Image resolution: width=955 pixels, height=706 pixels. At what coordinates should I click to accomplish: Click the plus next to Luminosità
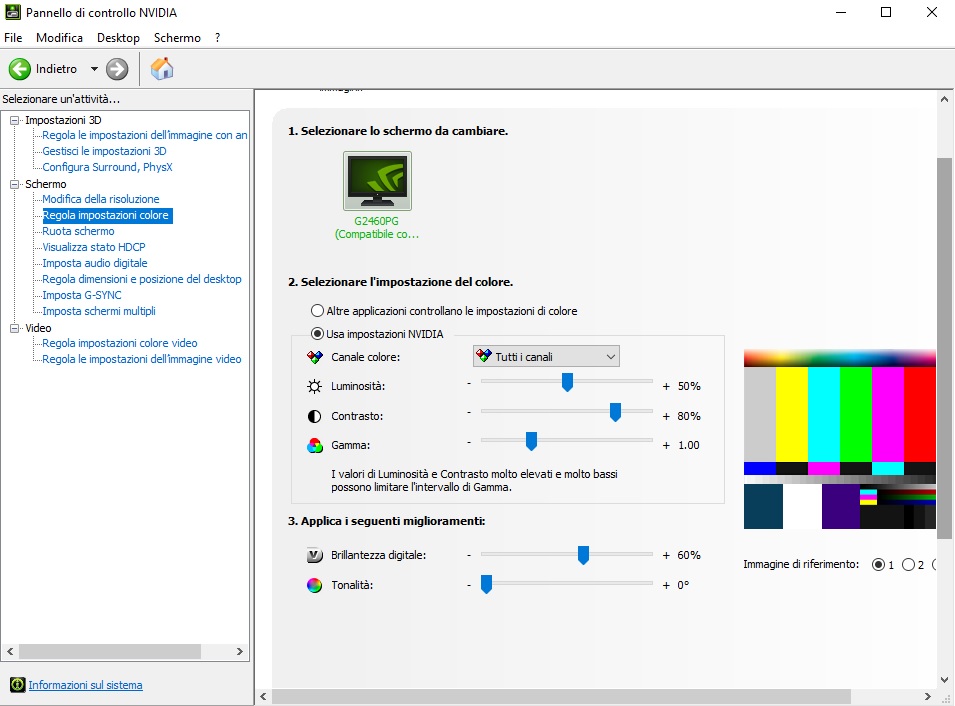pos(666,386)
